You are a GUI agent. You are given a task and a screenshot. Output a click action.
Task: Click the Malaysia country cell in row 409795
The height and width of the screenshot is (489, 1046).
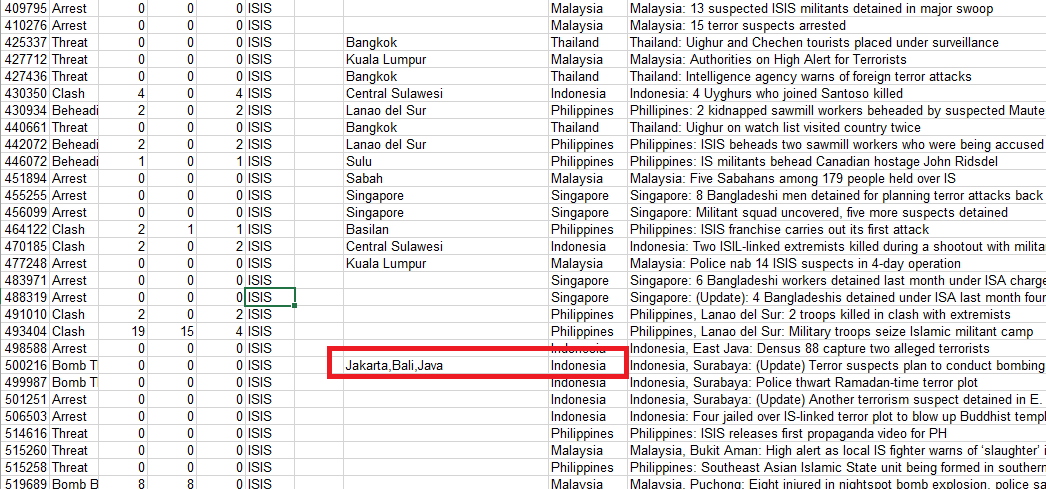pyautogui.click(x=587, y=9)
